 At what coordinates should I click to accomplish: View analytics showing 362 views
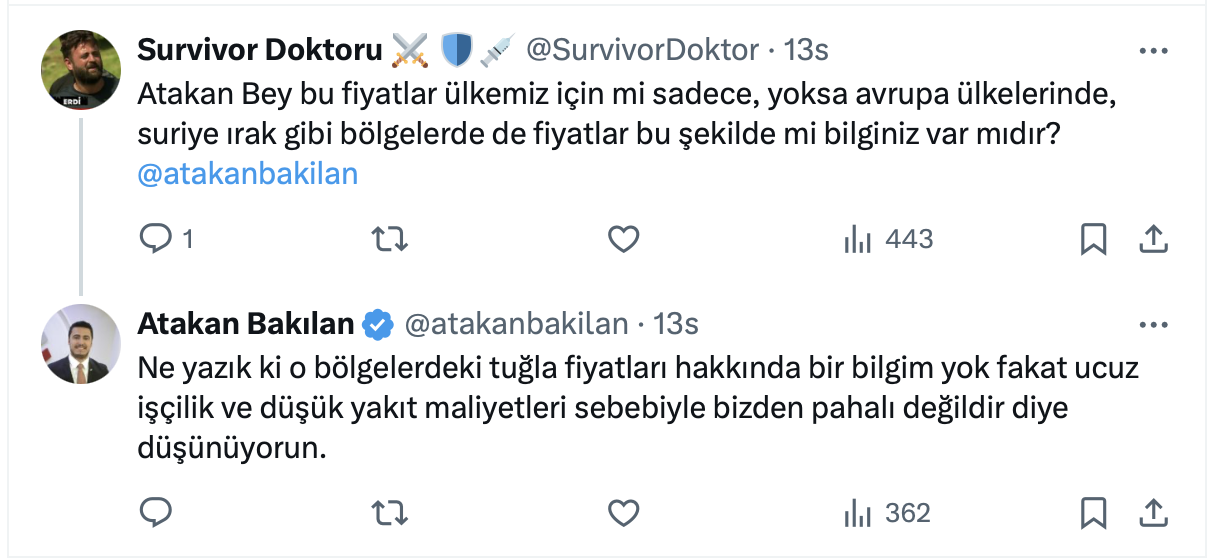(x=888, y=513)
